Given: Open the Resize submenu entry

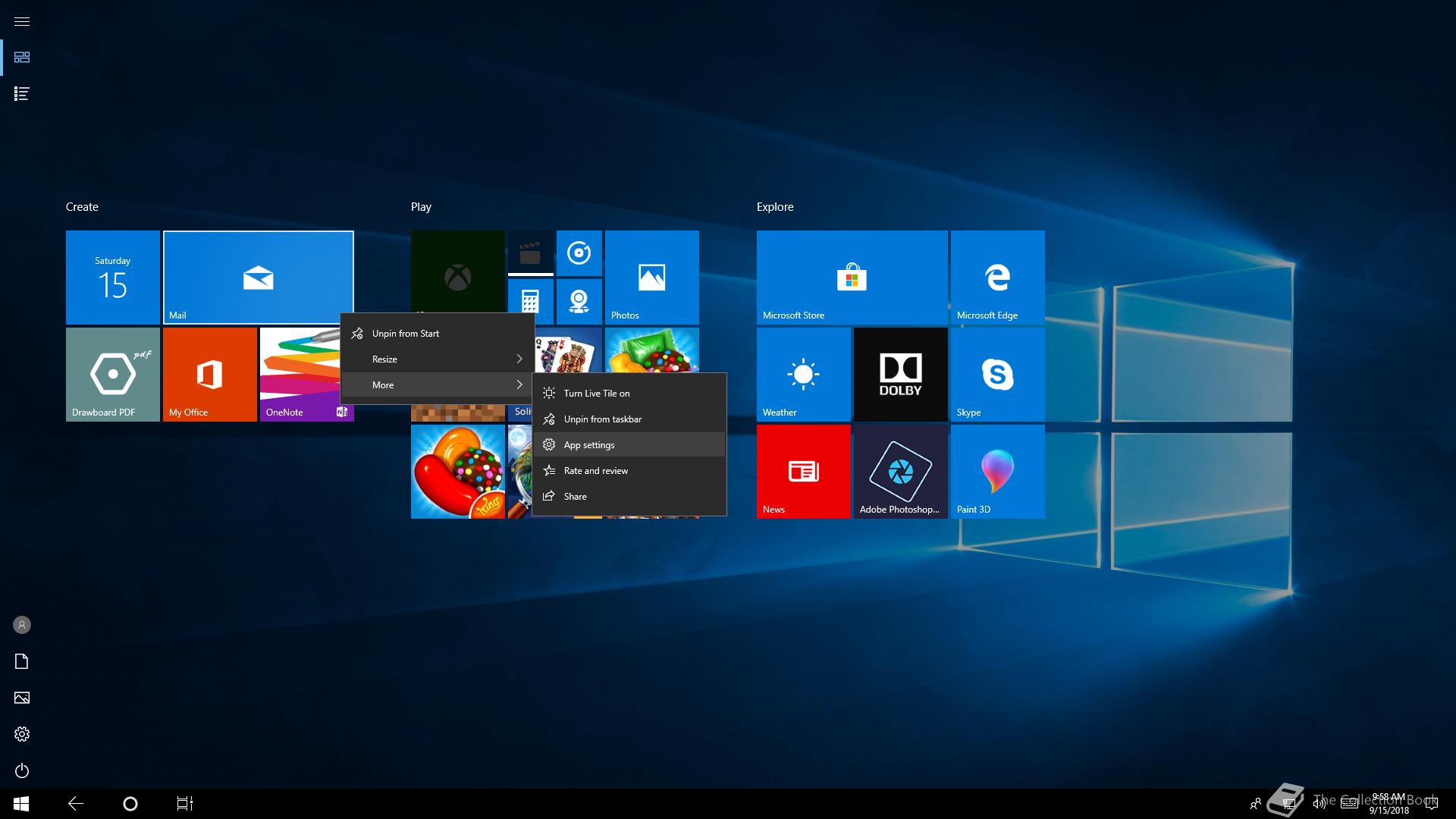Looking at the screenshot, I should tap(438, 359).
